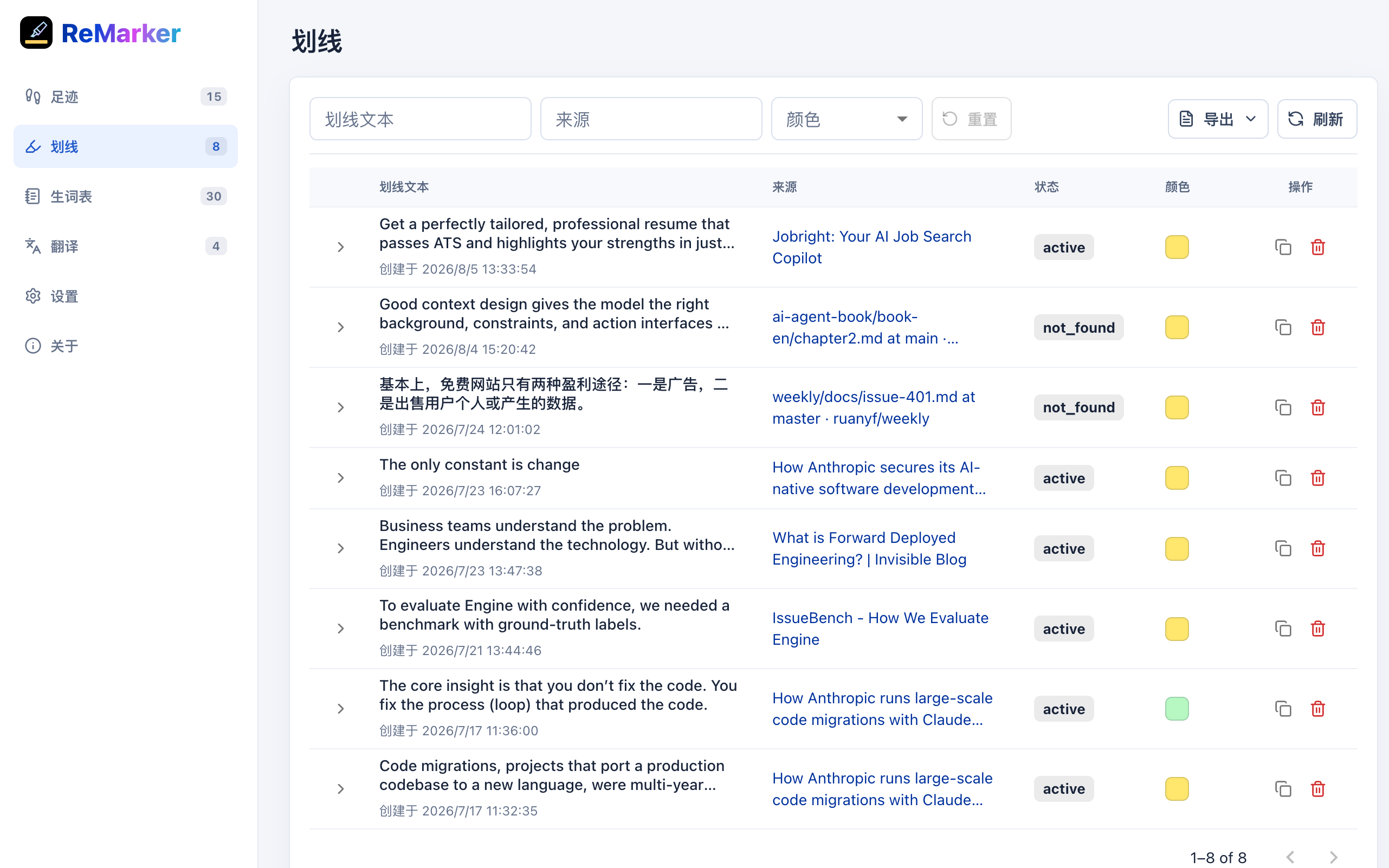Expand 'The only constant is change' row

(340, 478)
